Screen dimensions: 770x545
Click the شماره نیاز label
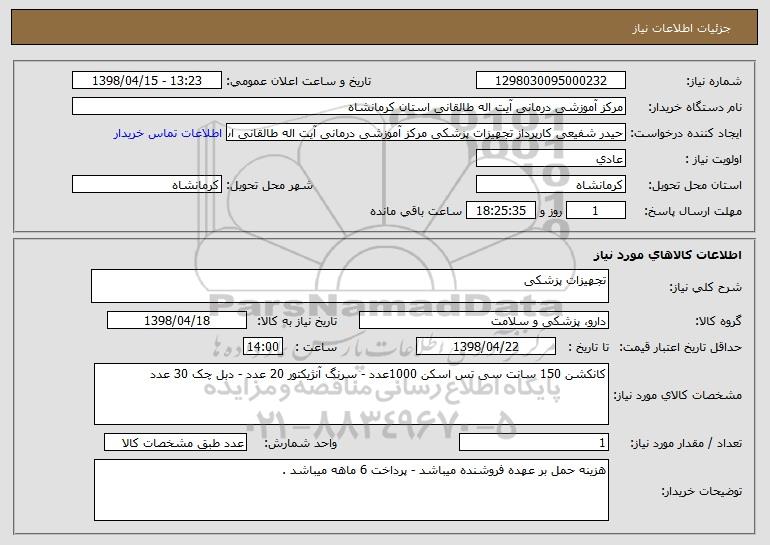[714, 82]
